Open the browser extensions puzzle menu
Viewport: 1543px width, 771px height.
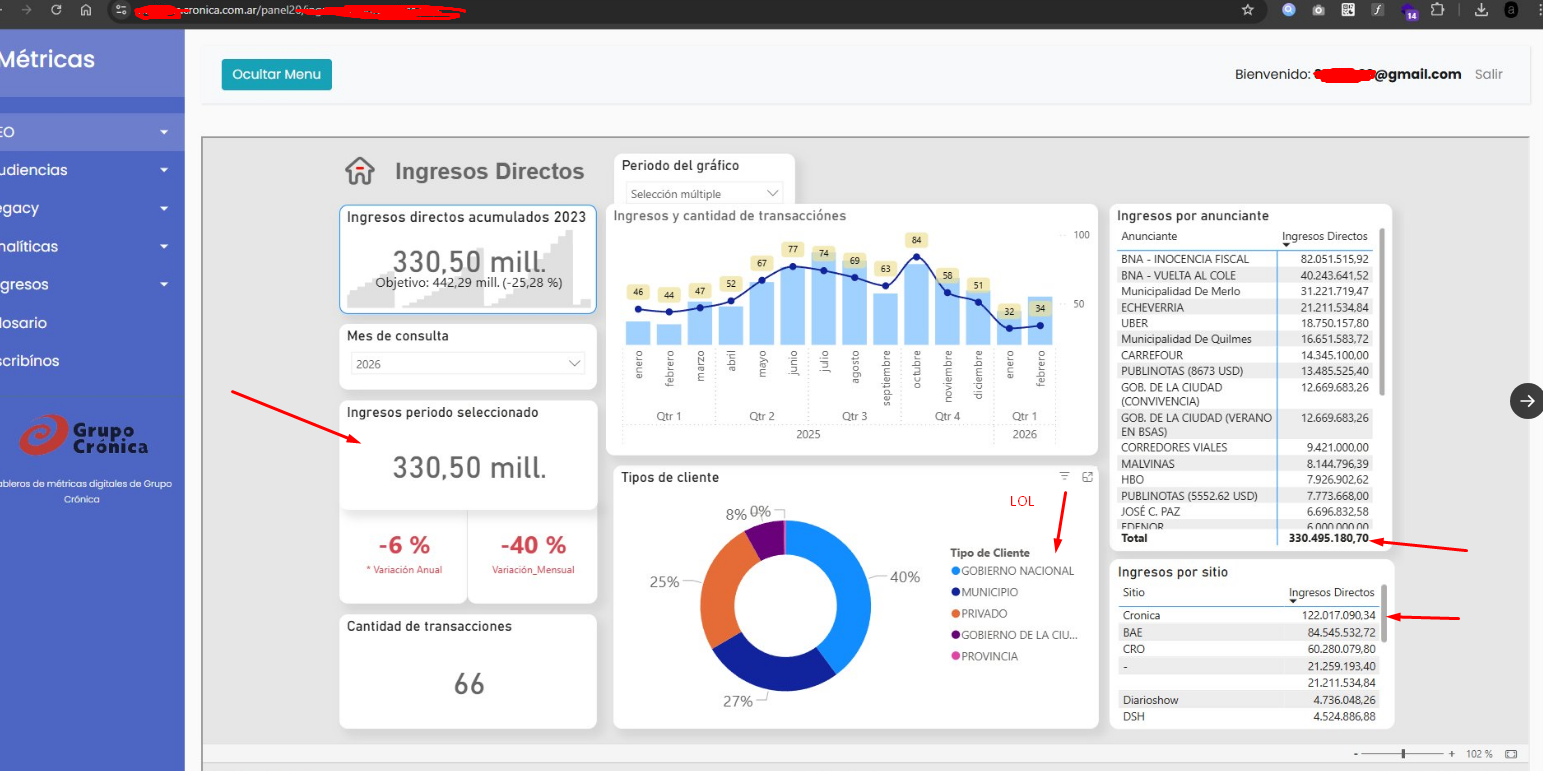click(1438, 10)
